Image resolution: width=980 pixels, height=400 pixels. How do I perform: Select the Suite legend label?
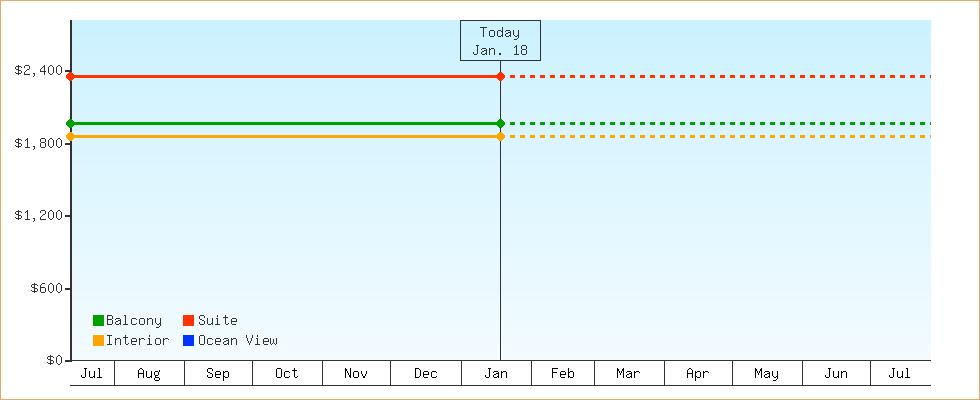pyautogui.click(x=217, y=321)
